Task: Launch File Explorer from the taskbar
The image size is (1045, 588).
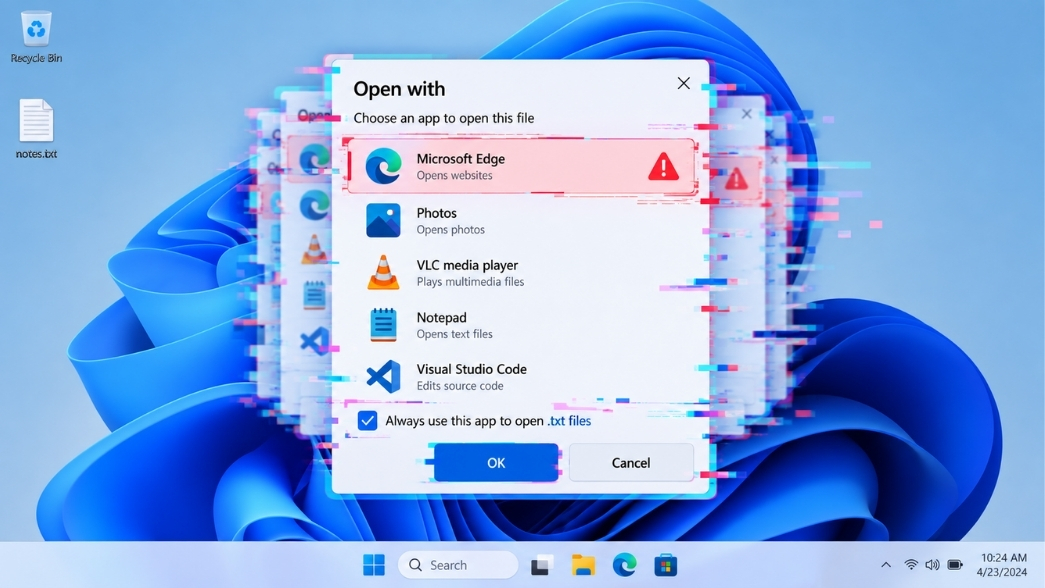Action: coord(583,565)
